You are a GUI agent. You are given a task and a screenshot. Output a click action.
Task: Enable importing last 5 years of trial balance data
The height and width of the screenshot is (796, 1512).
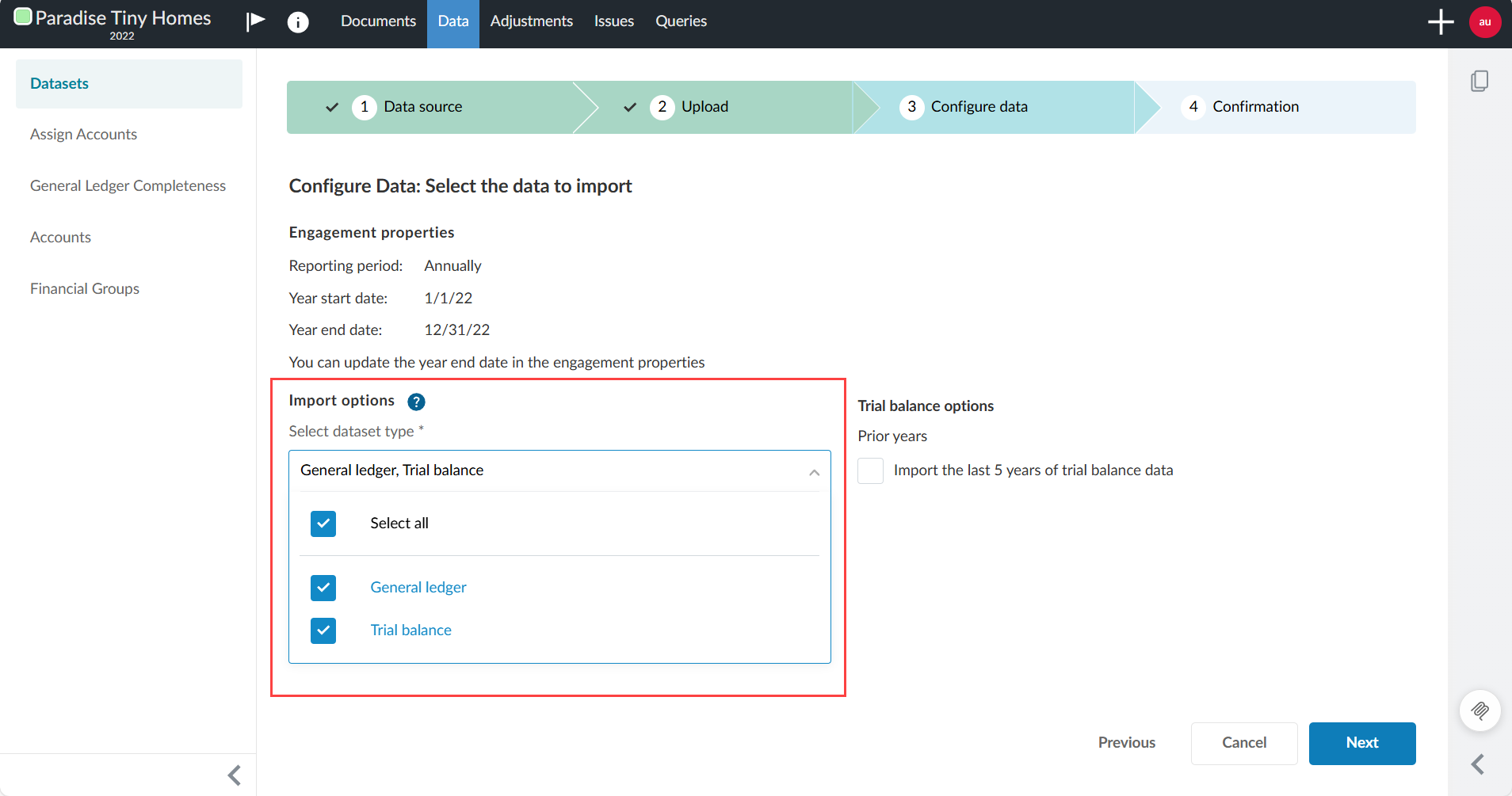869,470
